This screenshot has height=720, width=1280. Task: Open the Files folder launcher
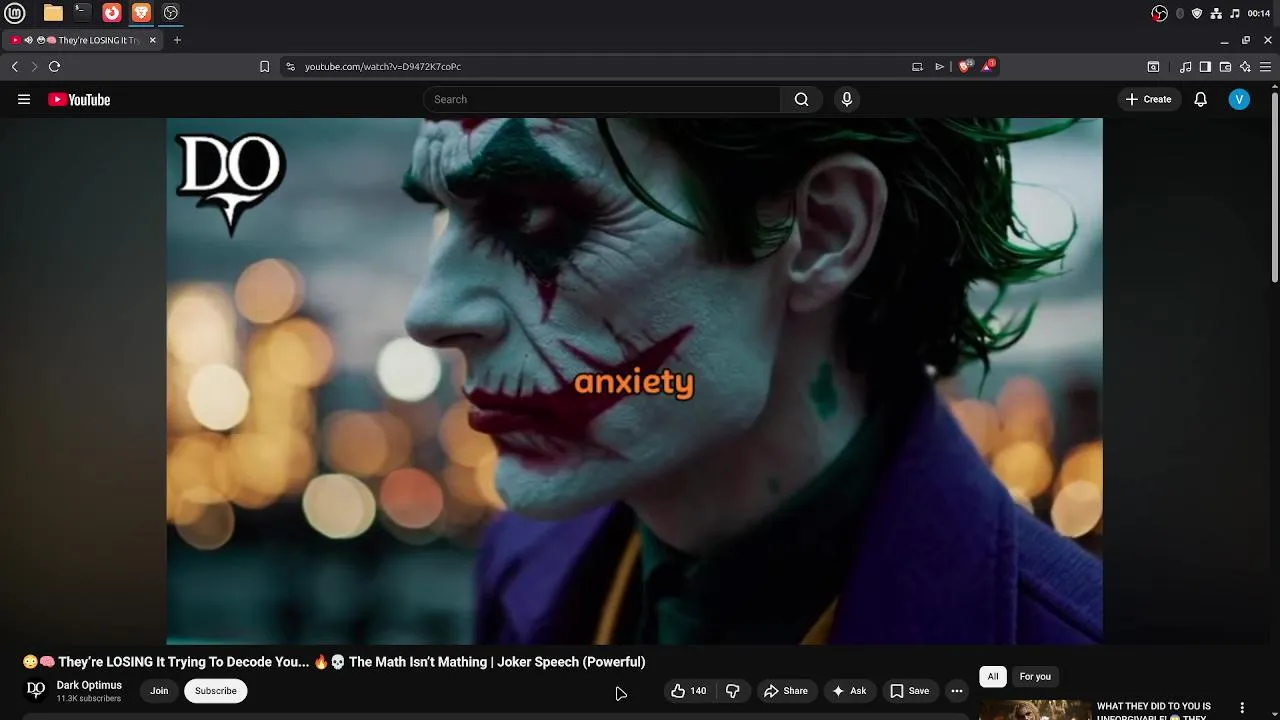[53, 13]
